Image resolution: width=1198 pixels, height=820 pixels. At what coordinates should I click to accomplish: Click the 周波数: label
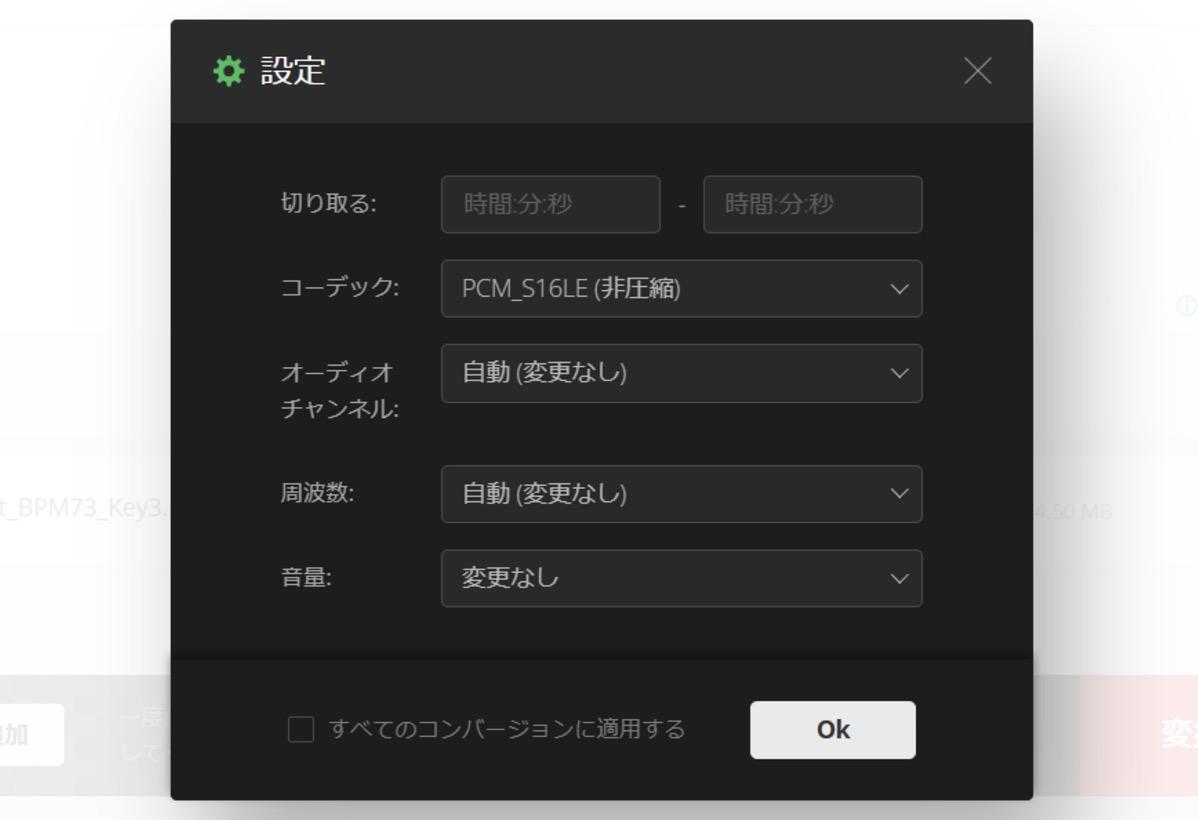[317, 493]
